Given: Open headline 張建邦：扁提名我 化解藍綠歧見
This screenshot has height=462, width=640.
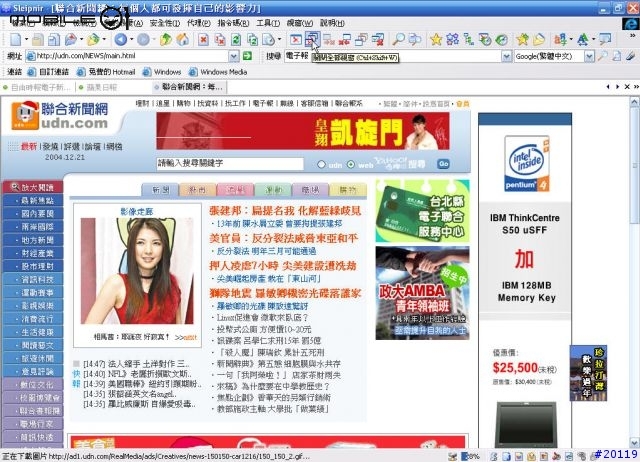Looking at the screenshot, I should 285,211.
